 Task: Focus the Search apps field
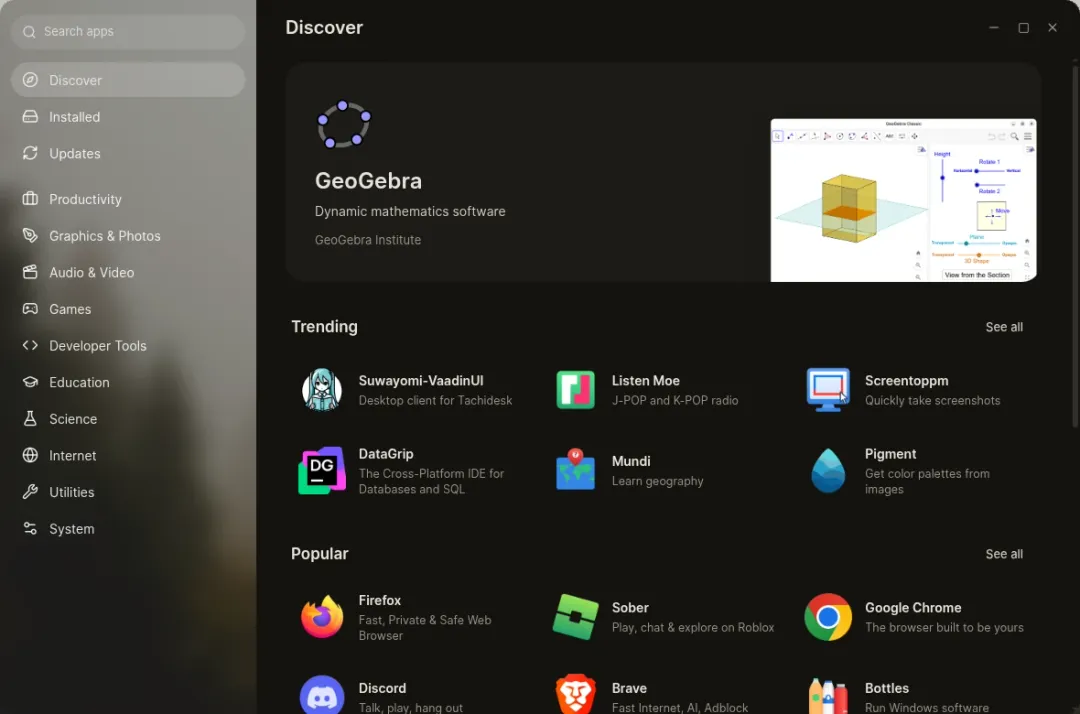tap(128, 32)
